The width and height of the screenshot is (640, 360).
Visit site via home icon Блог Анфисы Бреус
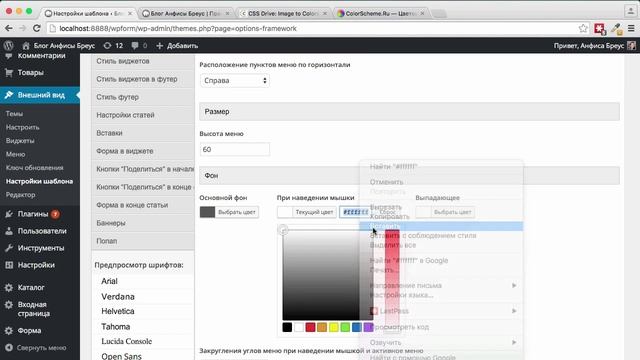click(x=58, y=46)
